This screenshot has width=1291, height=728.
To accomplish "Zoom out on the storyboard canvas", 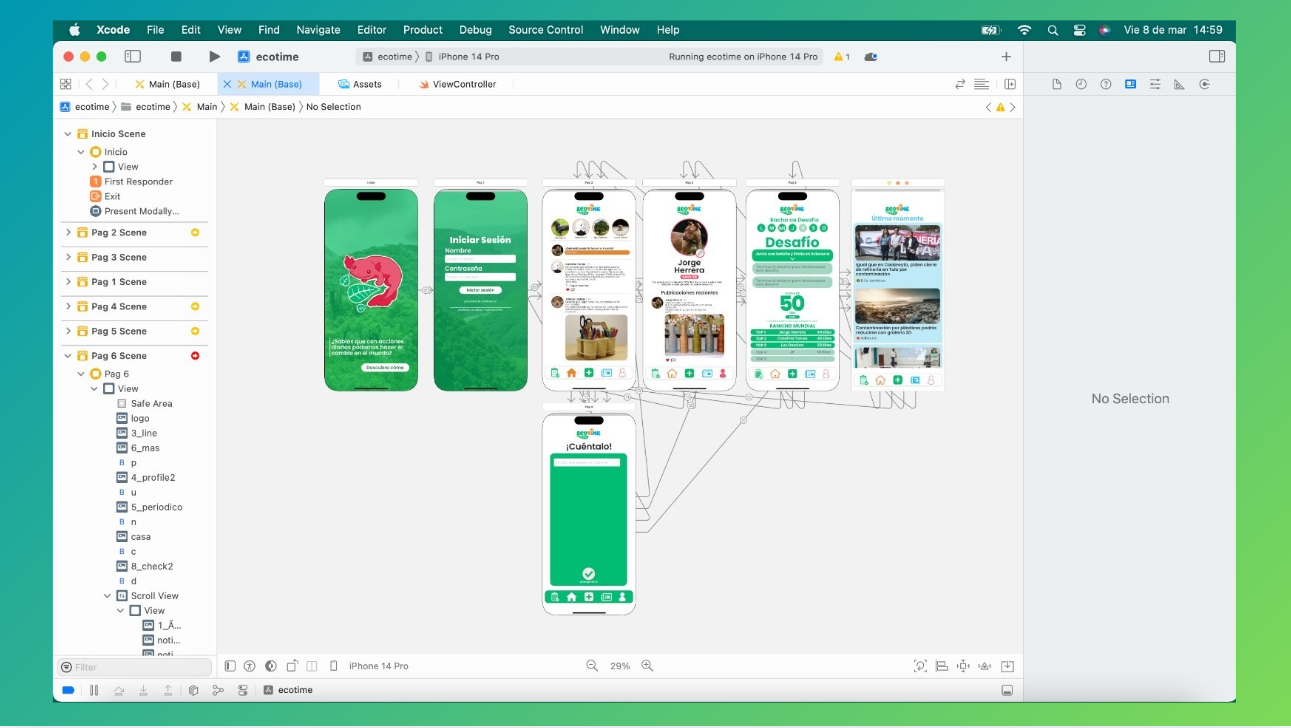I will tap(592, 666).
